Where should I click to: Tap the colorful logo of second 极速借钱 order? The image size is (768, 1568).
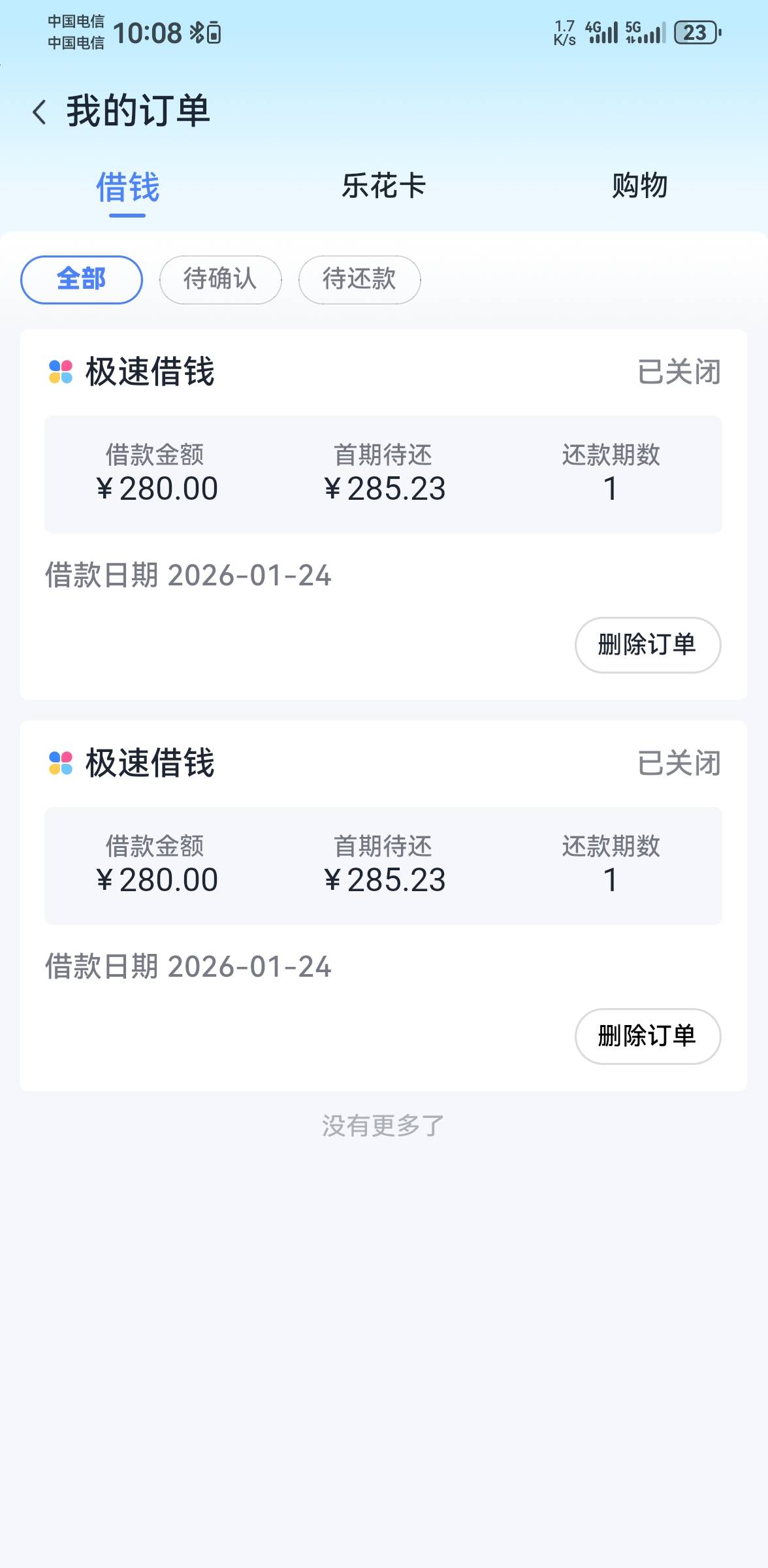[x=61, y=763]
